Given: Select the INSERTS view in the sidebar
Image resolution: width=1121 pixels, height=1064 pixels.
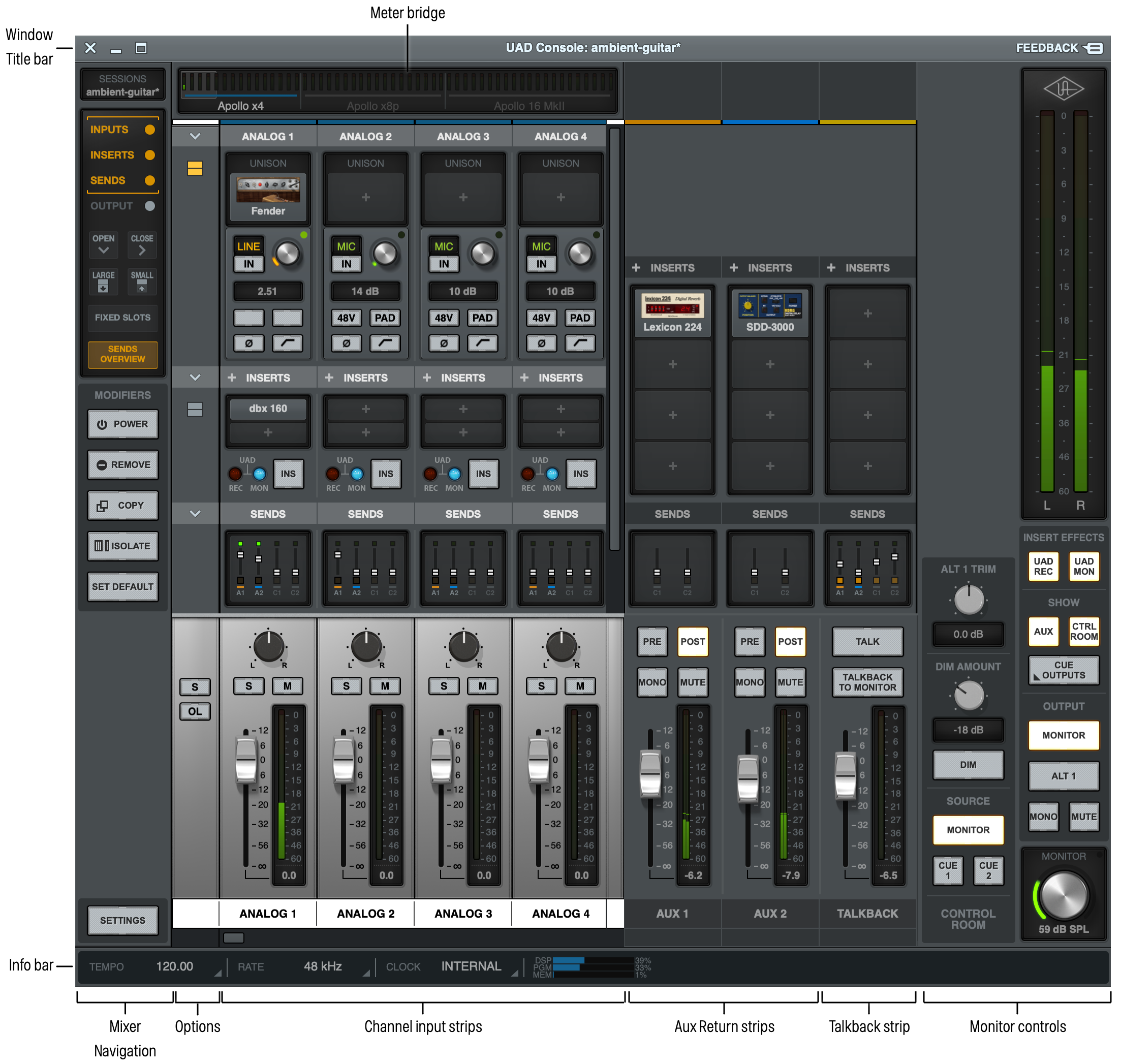Looking at the screenshot, I should [111, 154].
